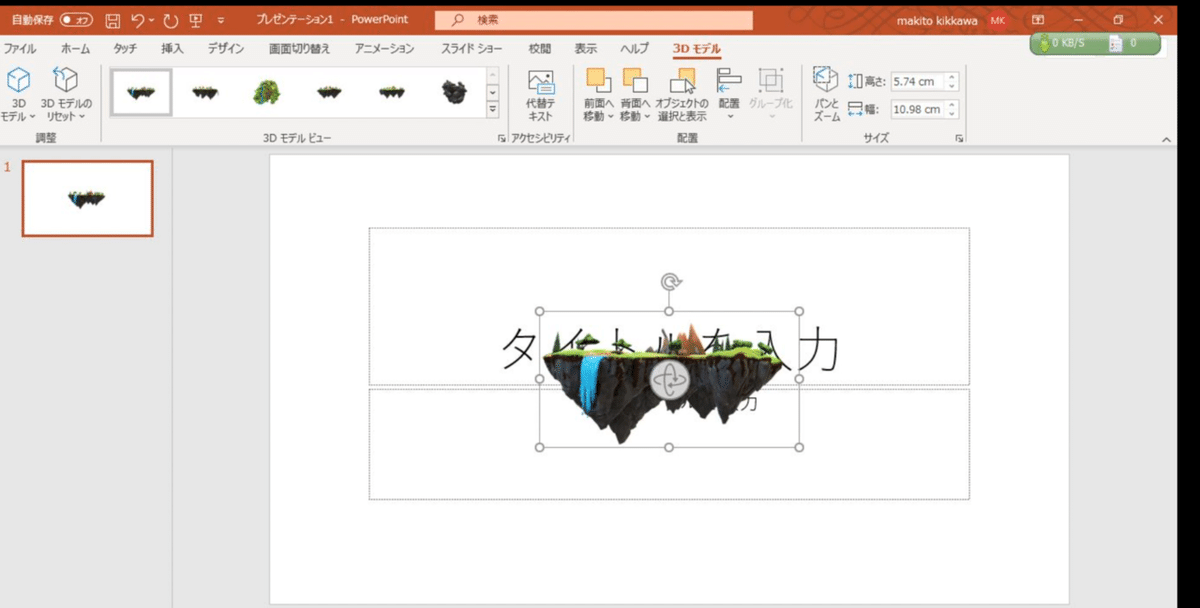This screenshot has height=608, width=1200.
Task: Collapse the ribbon with the chevron
Action: coord(1166,140)
